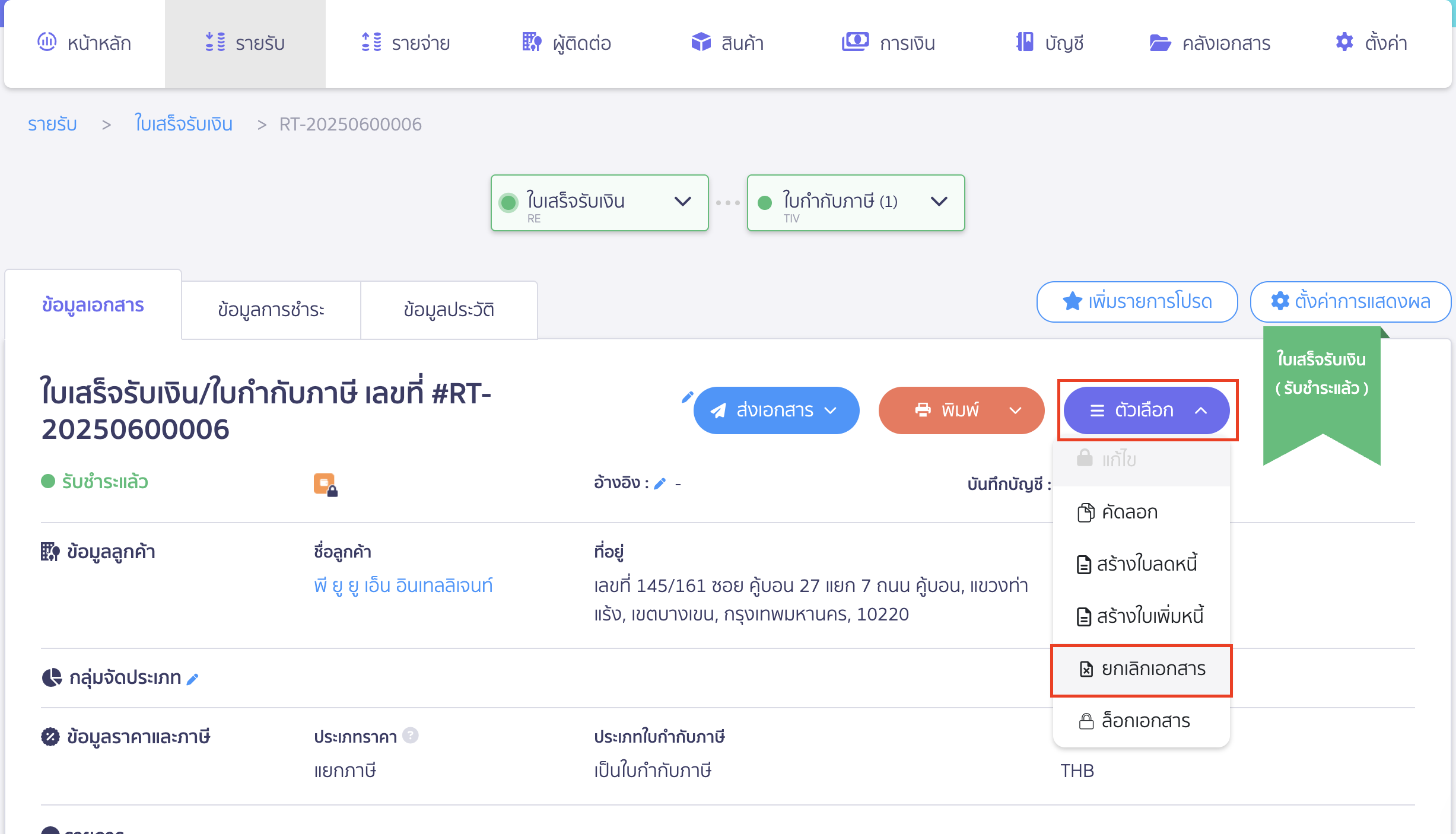Expand the พิมพ์ dropdown chevron

1016,410
